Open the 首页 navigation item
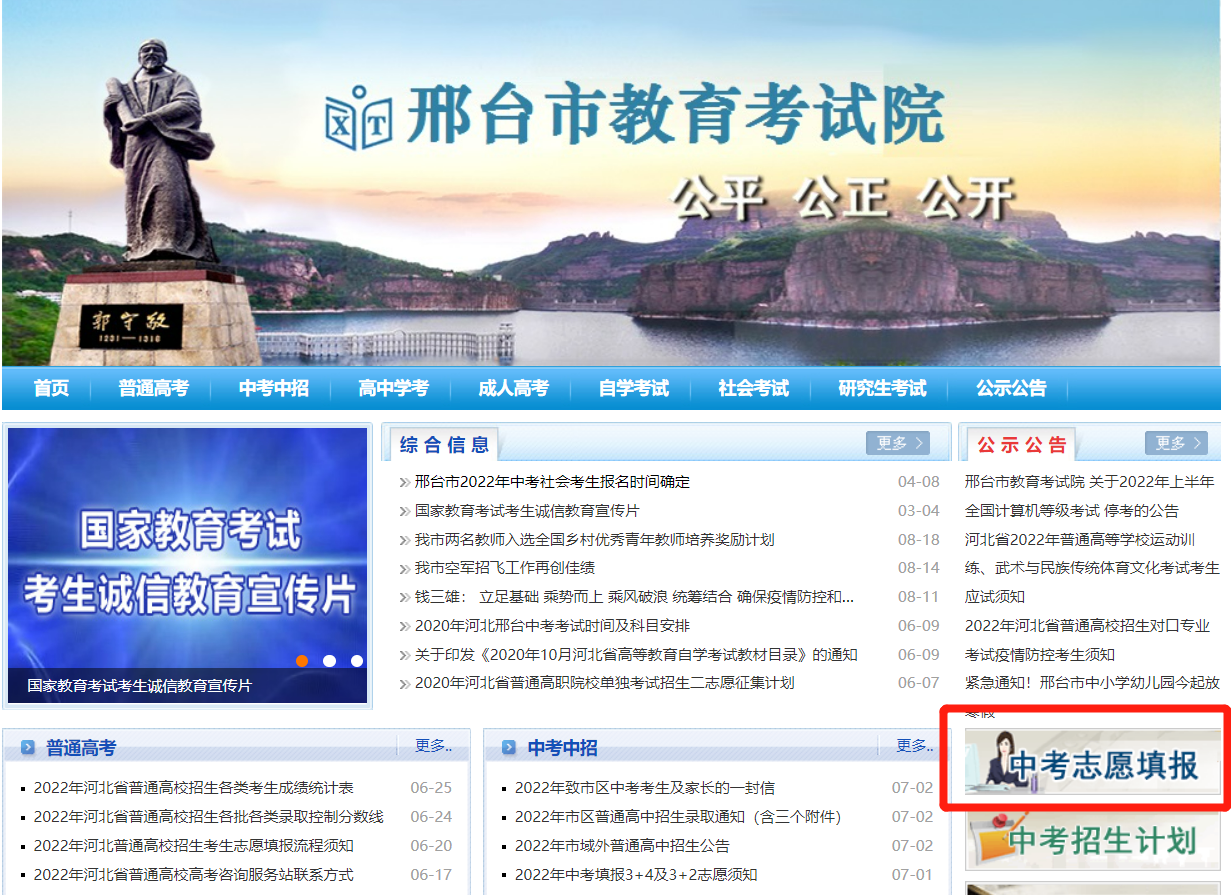 click(51, 388)
